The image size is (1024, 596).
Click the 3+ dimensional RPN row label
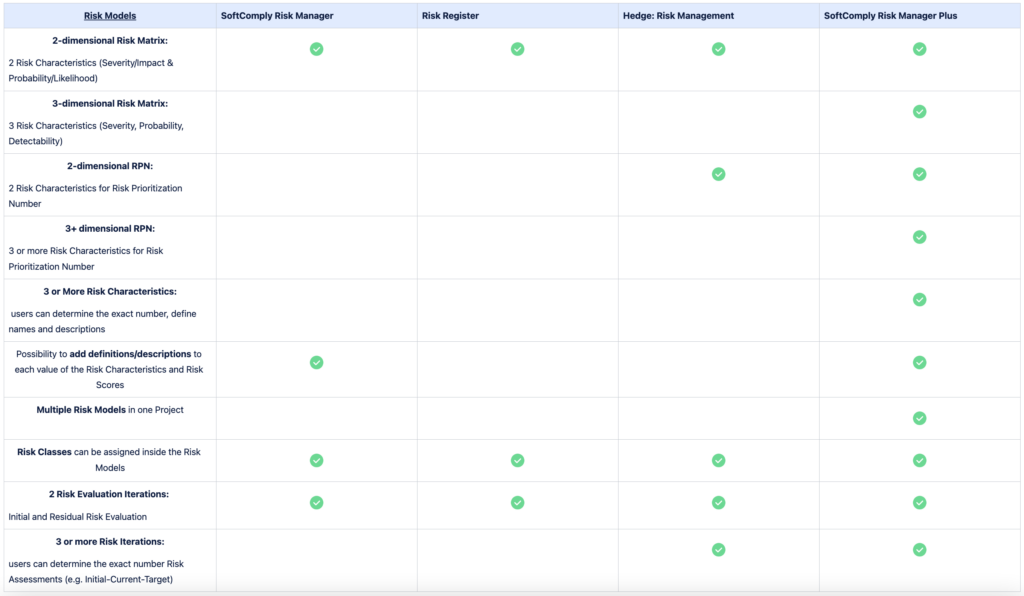108,228
